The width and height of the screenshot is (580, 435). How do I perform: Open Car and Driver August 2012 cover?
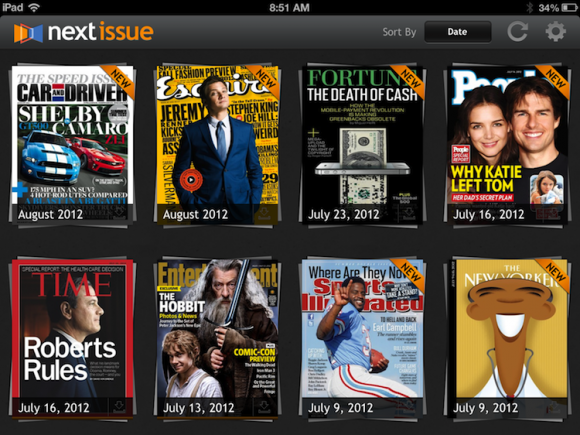72,145
